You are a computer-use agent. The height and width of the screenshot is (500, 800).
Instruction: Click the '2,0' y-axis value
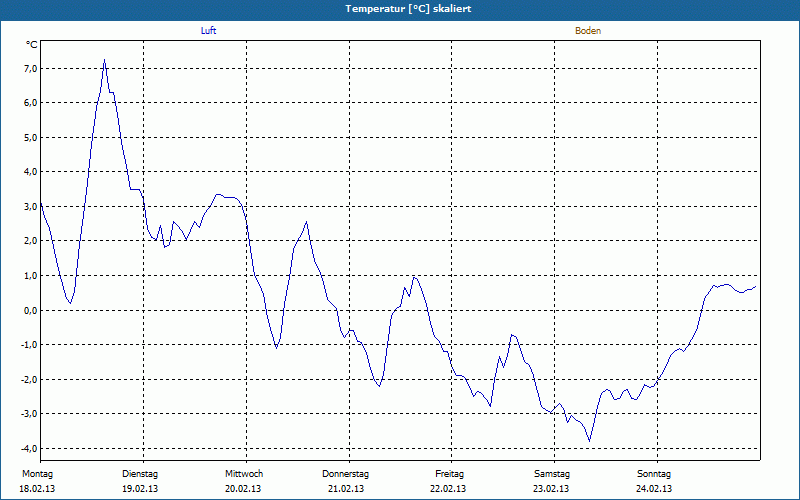31,241
